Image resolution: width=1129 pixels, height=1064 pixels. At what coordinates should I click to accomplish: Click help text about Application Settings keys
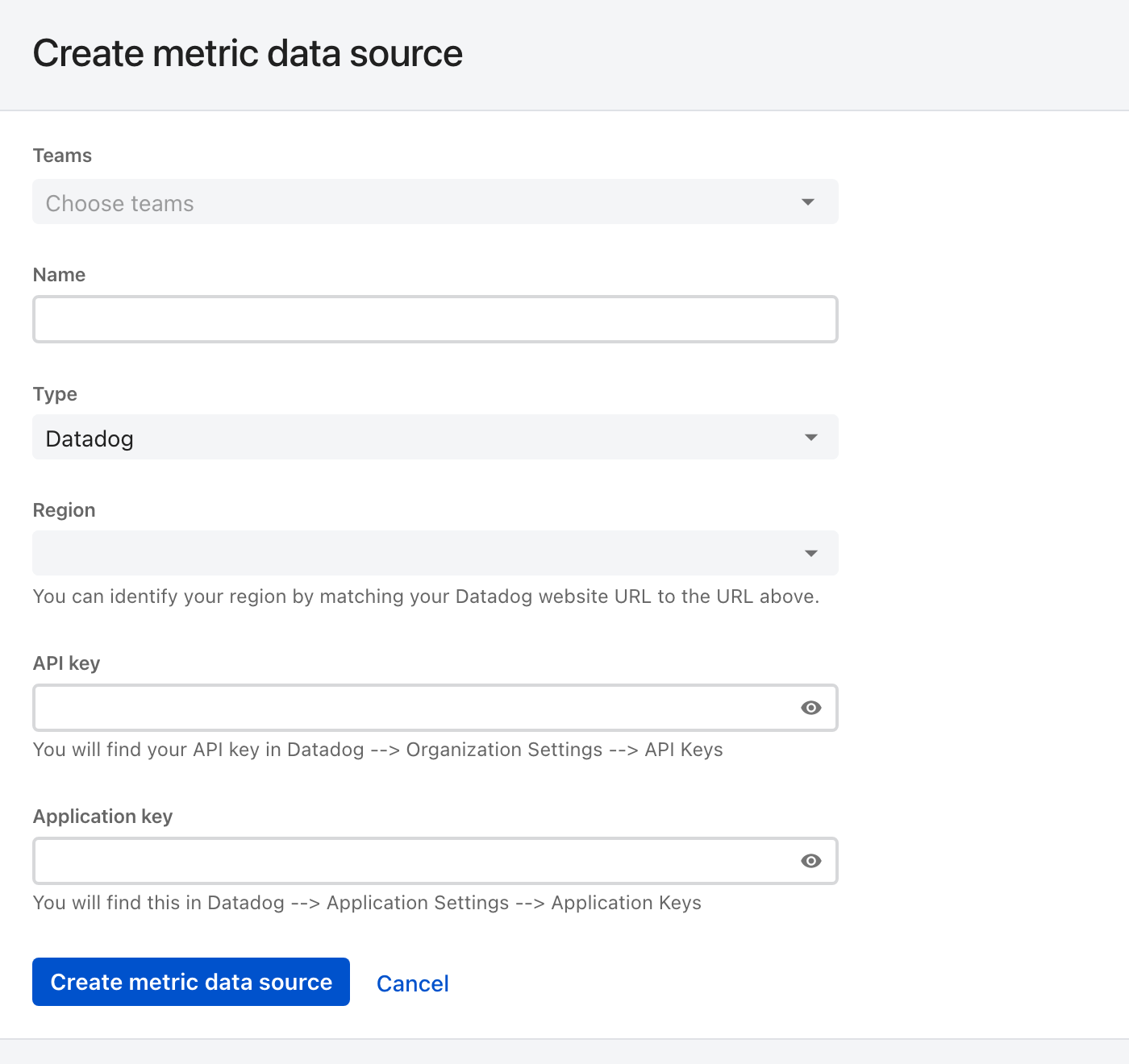(367, 903)
